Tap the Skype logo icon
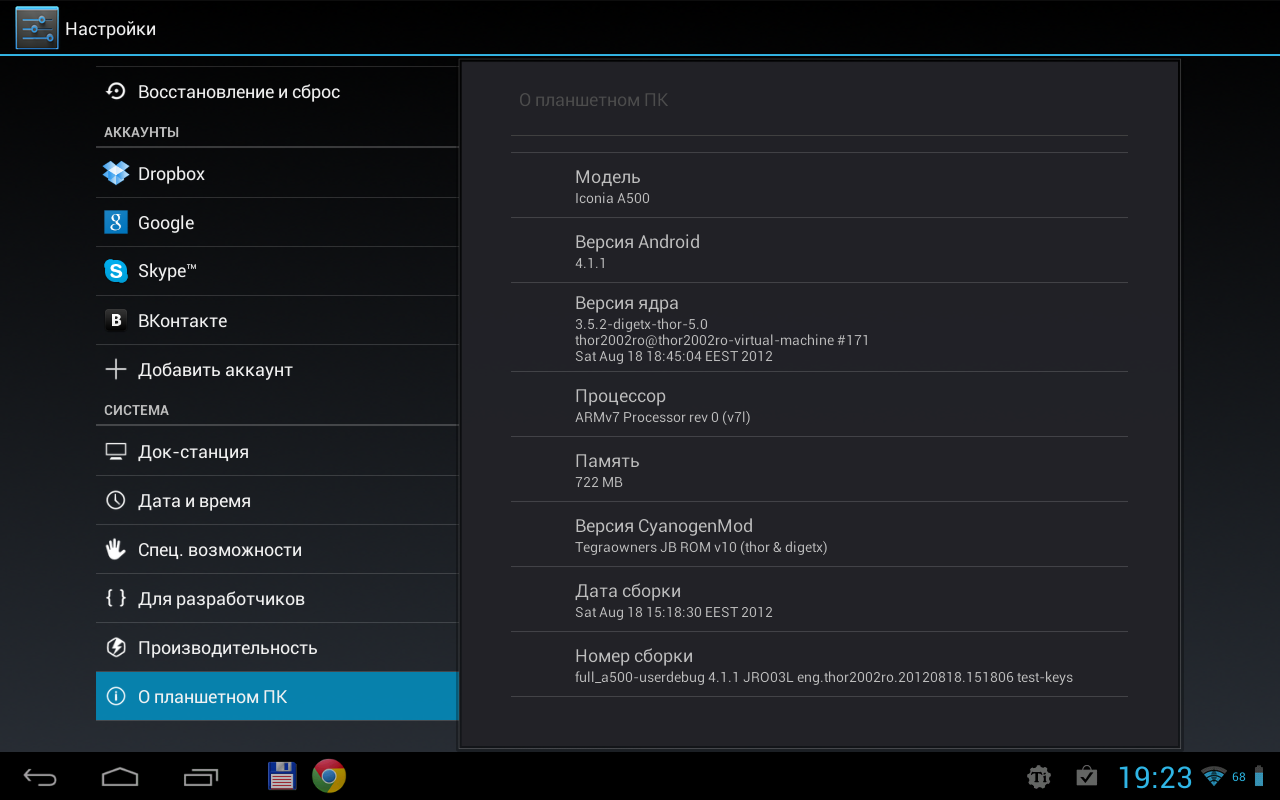 (x=116, y=271)
